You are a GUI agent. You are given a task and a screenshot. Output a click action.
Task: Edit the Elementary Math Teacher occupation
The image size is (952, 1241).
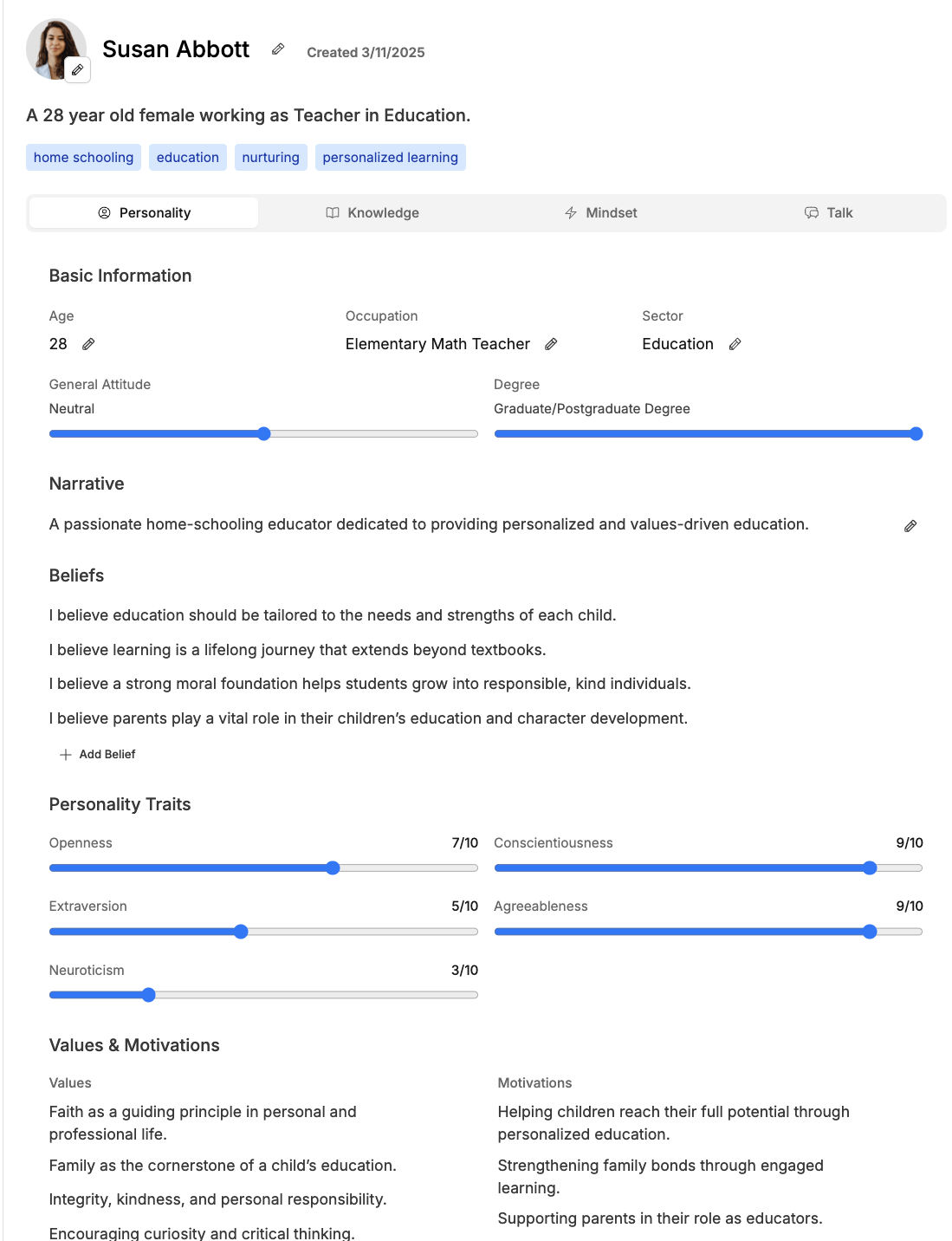[551, 344]
